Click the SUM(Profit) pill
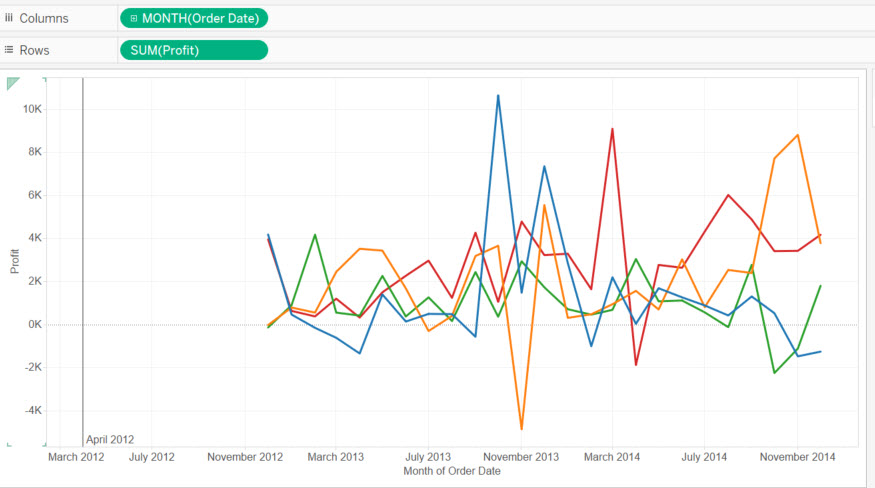Screen dimensions: 875x488 [x=194, y=50]
